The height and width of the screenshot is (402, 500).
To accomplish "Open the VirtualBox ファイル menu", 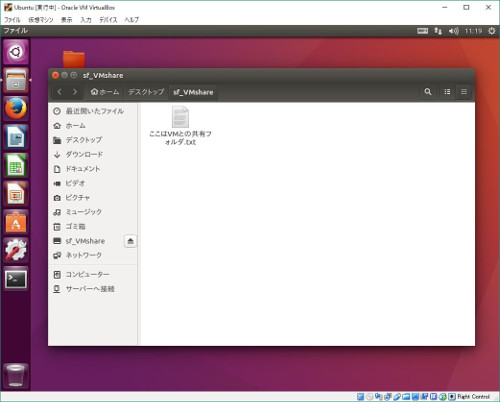I will (x=12, y=20).
